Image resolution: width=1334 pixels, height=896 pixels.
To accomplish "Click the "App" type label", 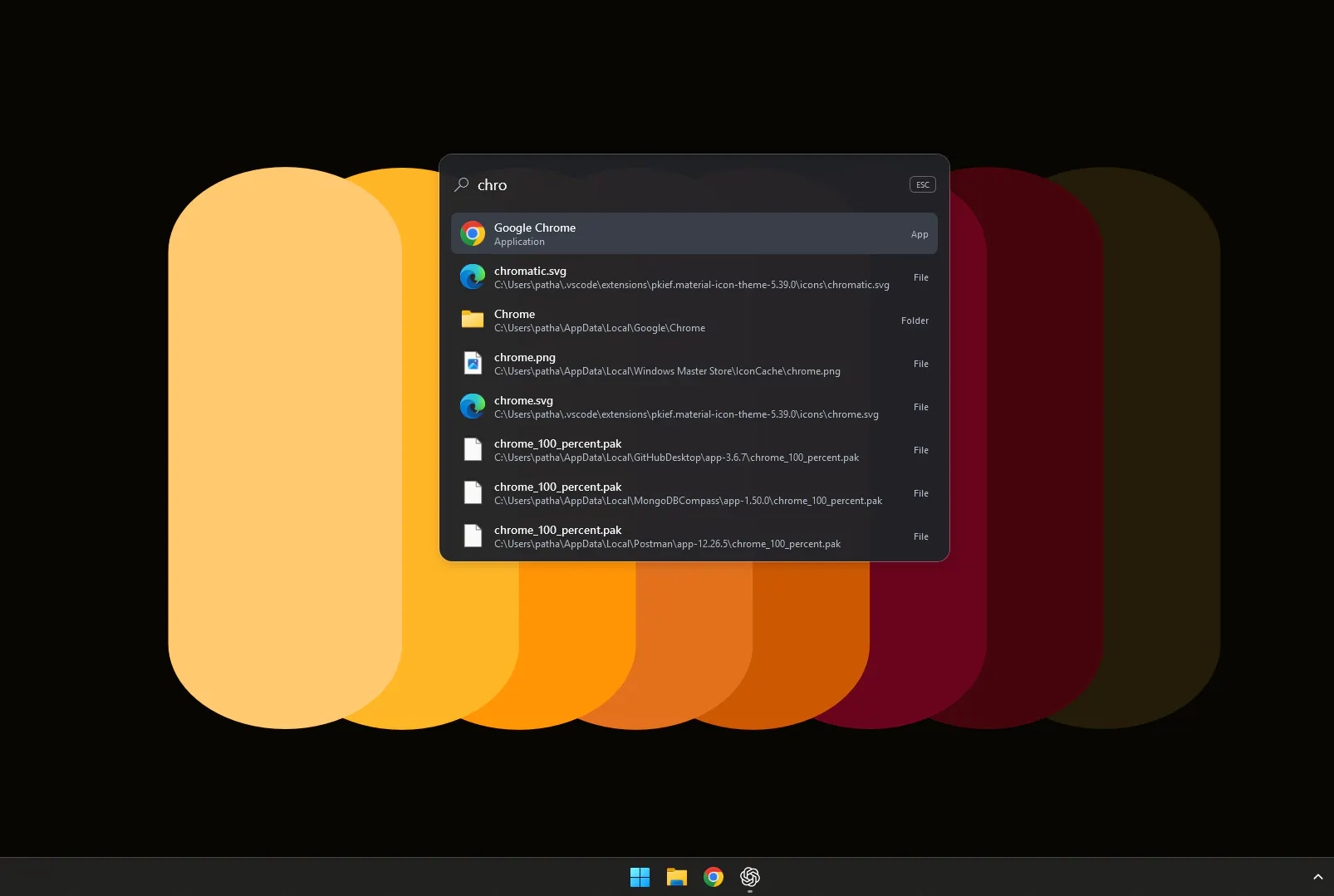I will (x=920, y=234).
